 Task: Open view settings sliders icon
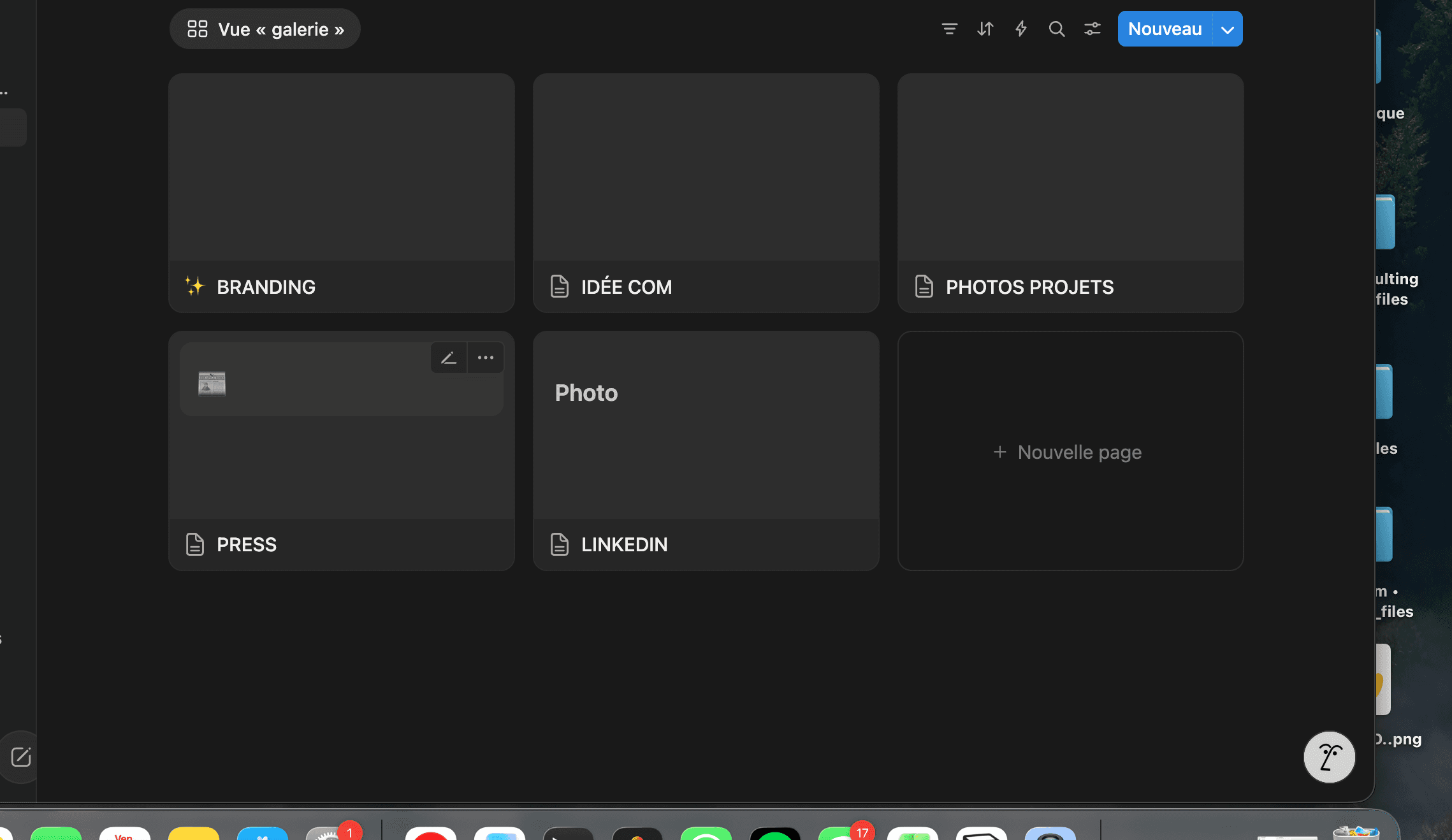click(x=1092, y=29)
